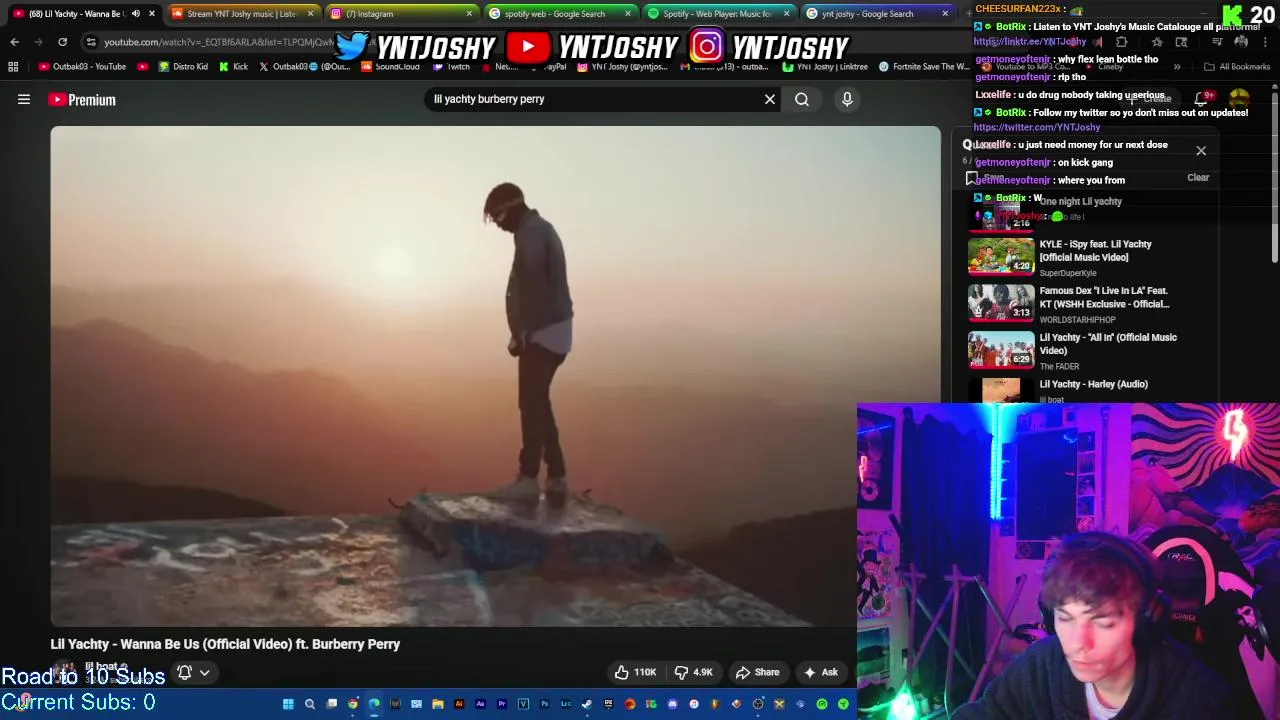
Task: Open the Ask button below the video
Action: click(821, 672)
